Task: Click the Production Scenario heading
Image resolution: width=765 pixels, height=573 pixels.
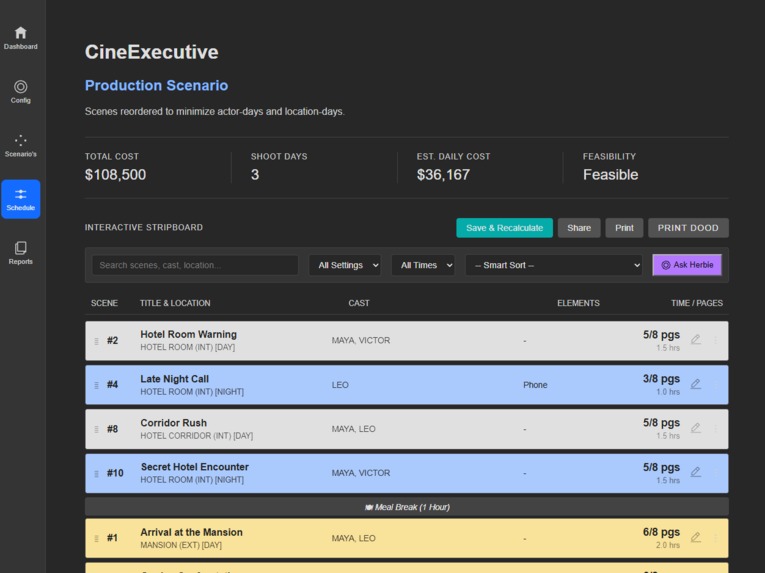Action: [156, 85]
